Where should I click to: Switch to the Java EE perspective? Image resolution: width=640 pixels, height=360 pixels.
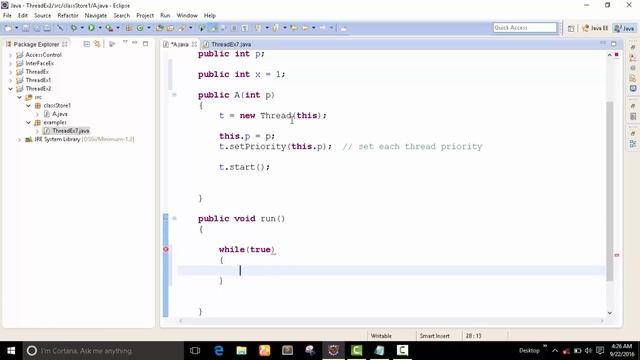coord(595,28)
